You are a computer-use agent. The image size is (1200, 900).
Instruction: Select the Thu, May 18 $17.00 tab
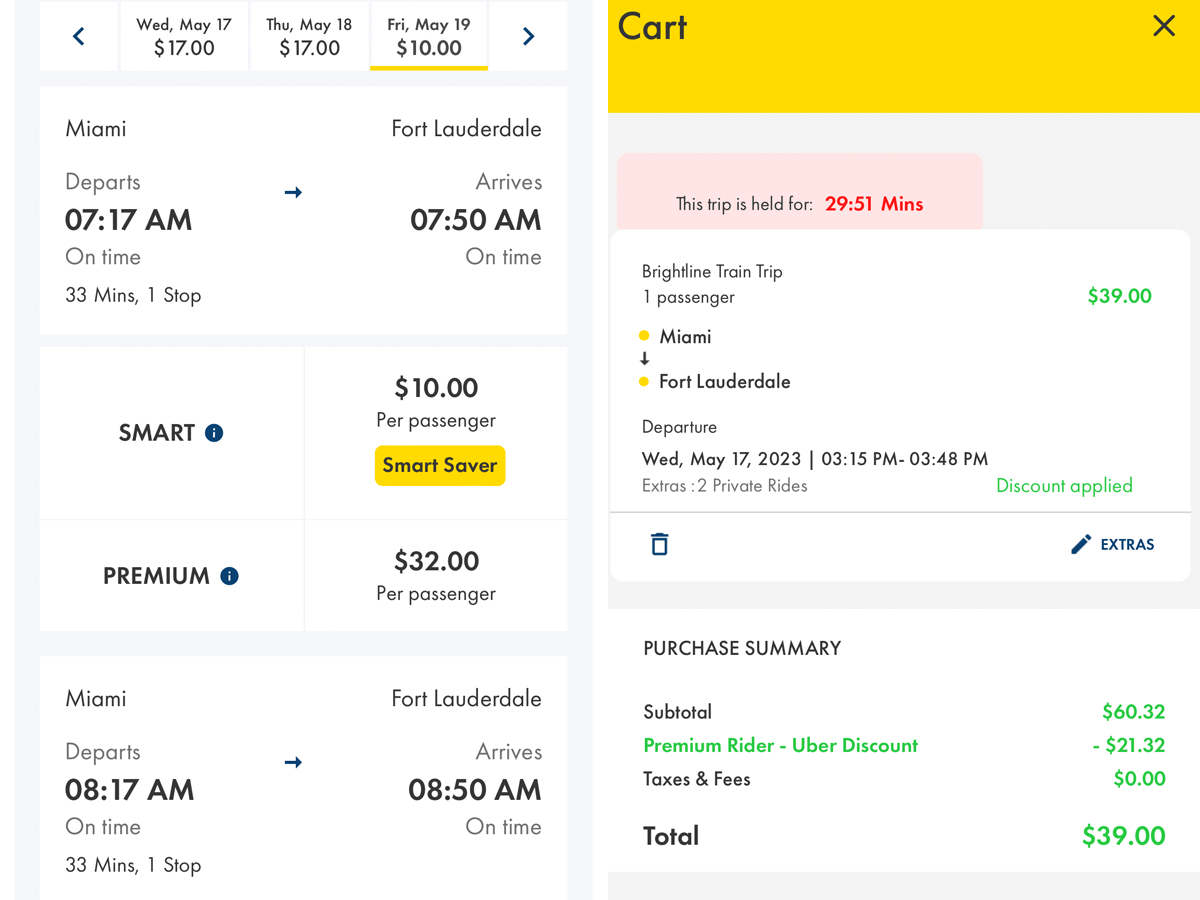point(309,35)
